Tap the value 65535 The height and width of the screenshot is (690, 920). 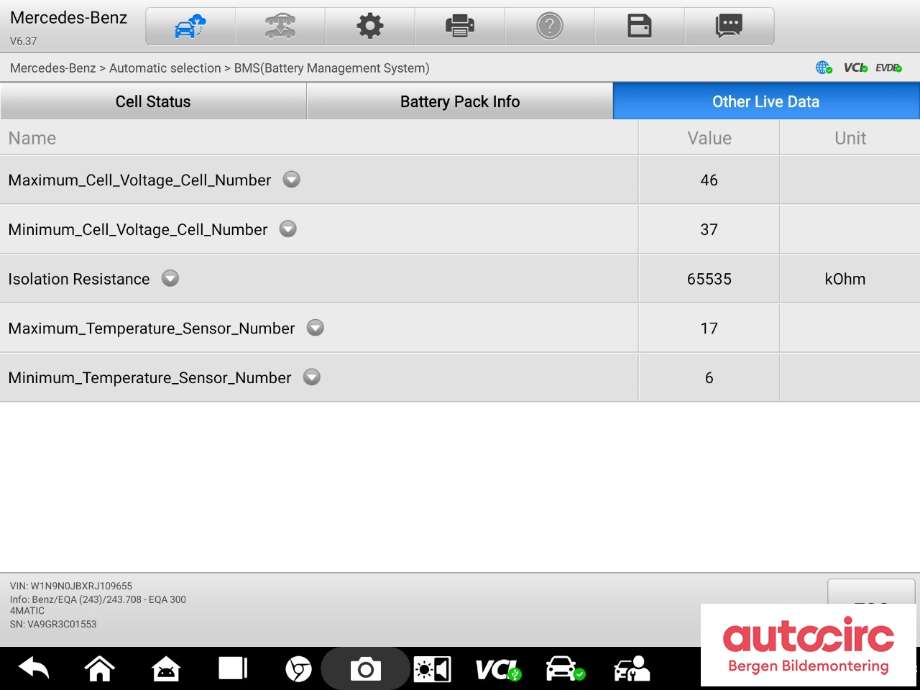[709, 279]
